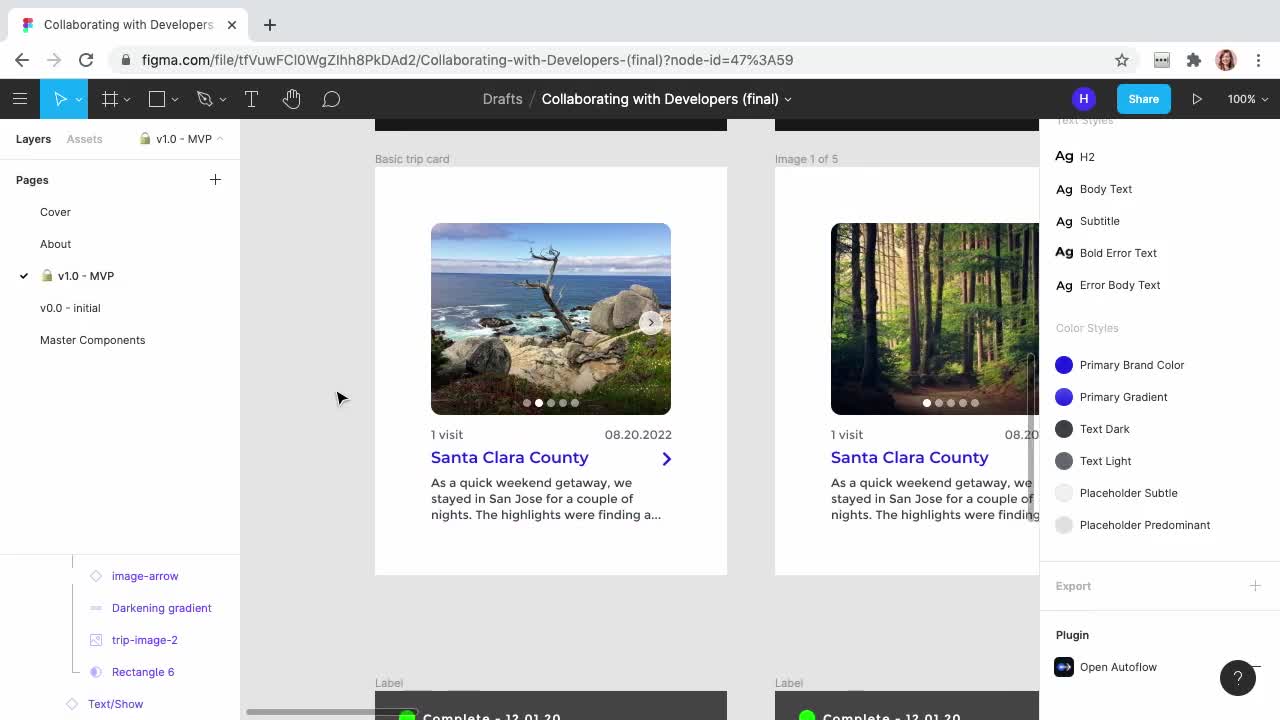Click the Primary Brand Color swatch
The image size is (1280, 720).
pyautogui.click(x=1064, y=365)
